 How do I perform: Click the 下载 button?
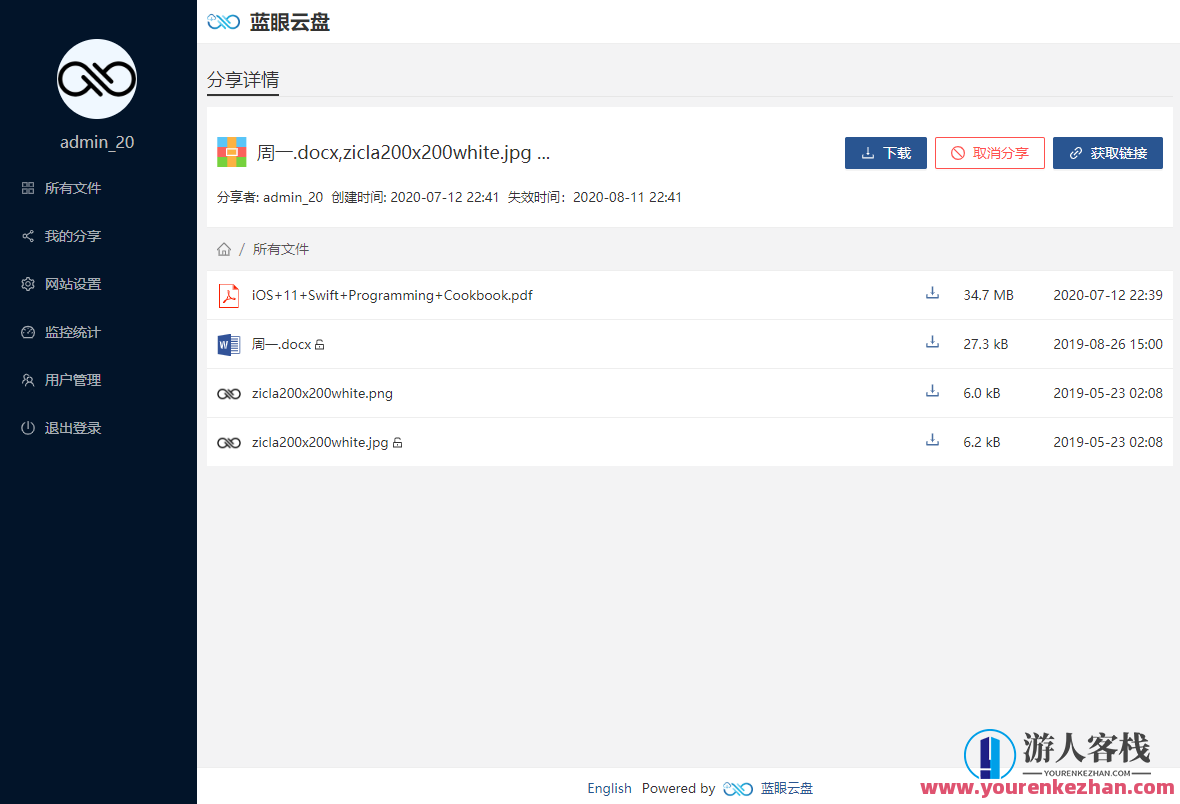885,152
